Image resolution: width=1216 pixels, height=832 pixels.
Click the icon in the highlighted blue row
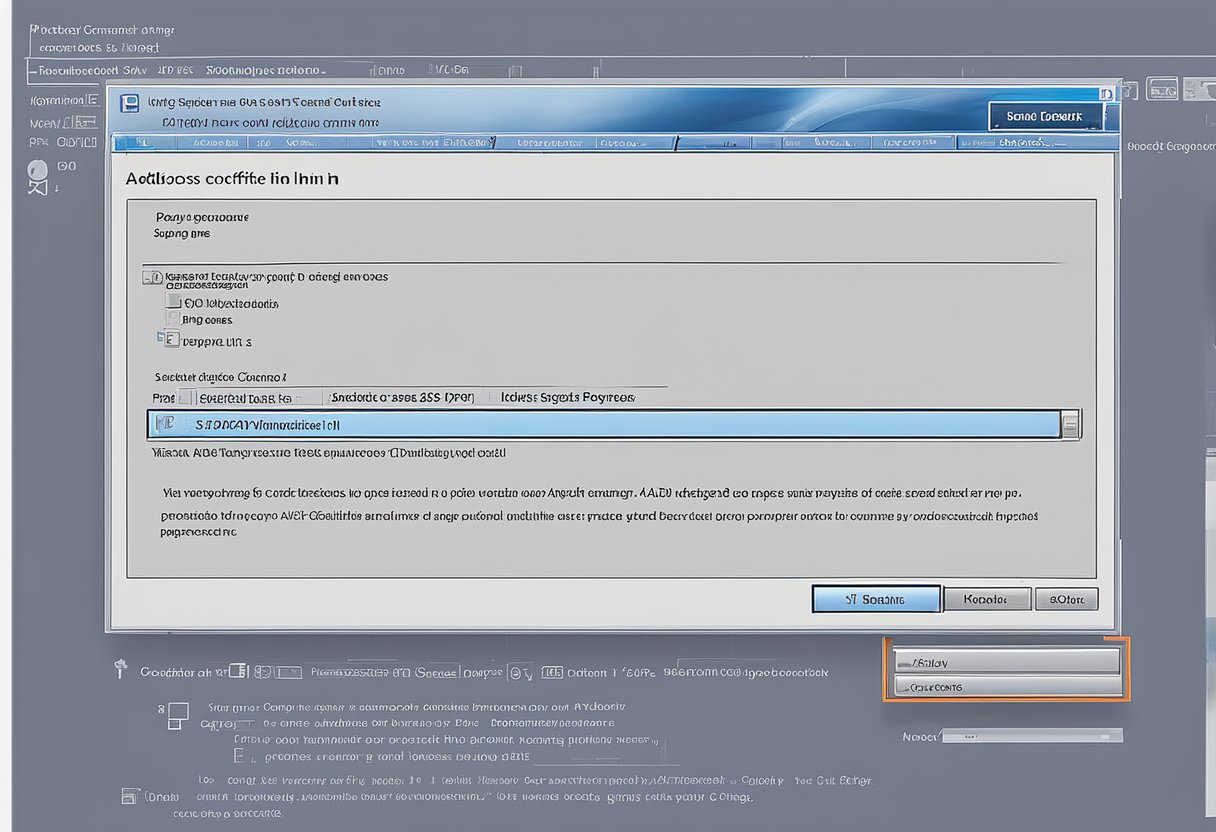tap(165, 424)
